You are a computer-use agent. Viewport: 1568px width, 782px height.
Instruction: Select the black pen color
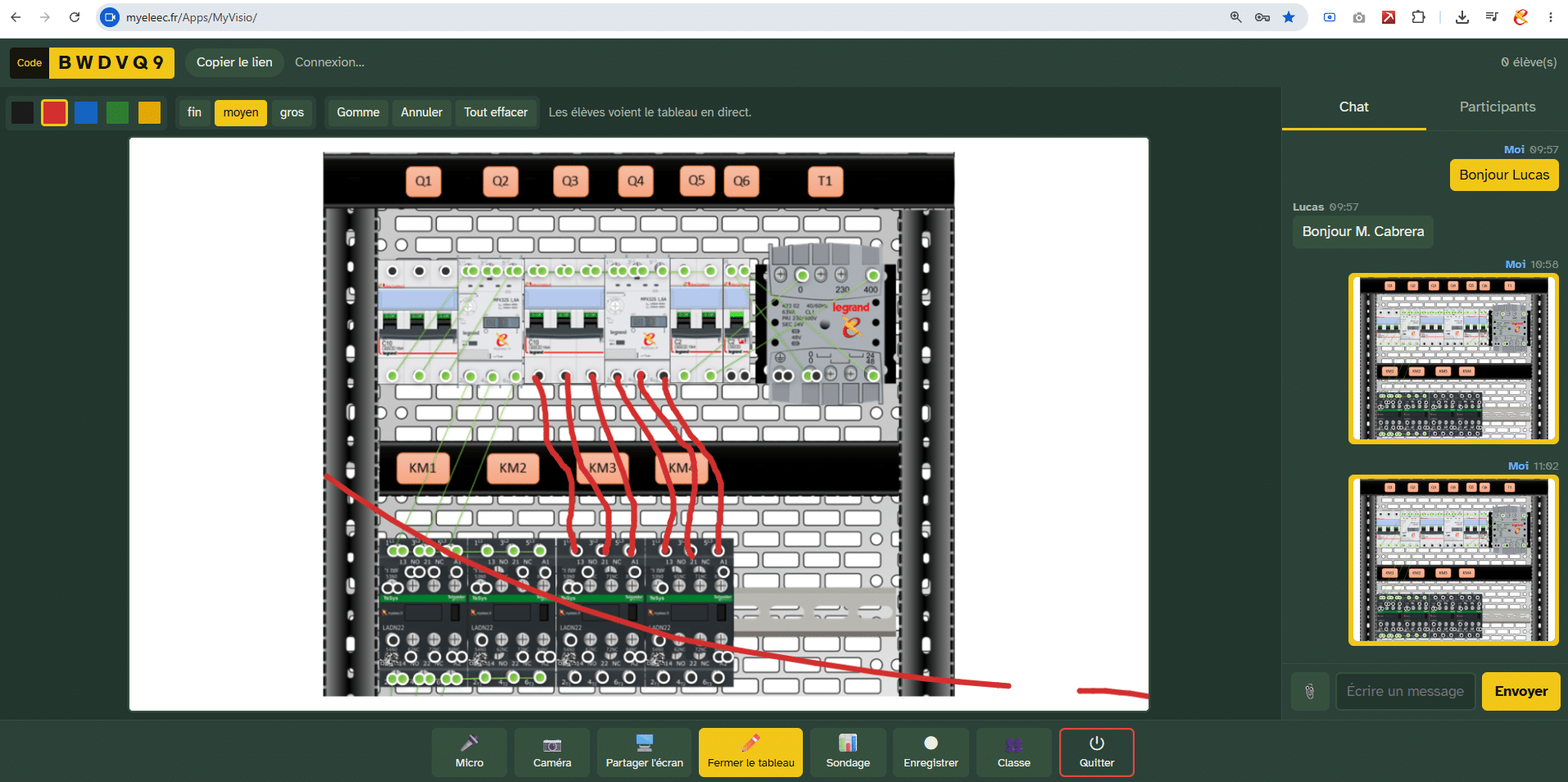(x=23, y=112)
